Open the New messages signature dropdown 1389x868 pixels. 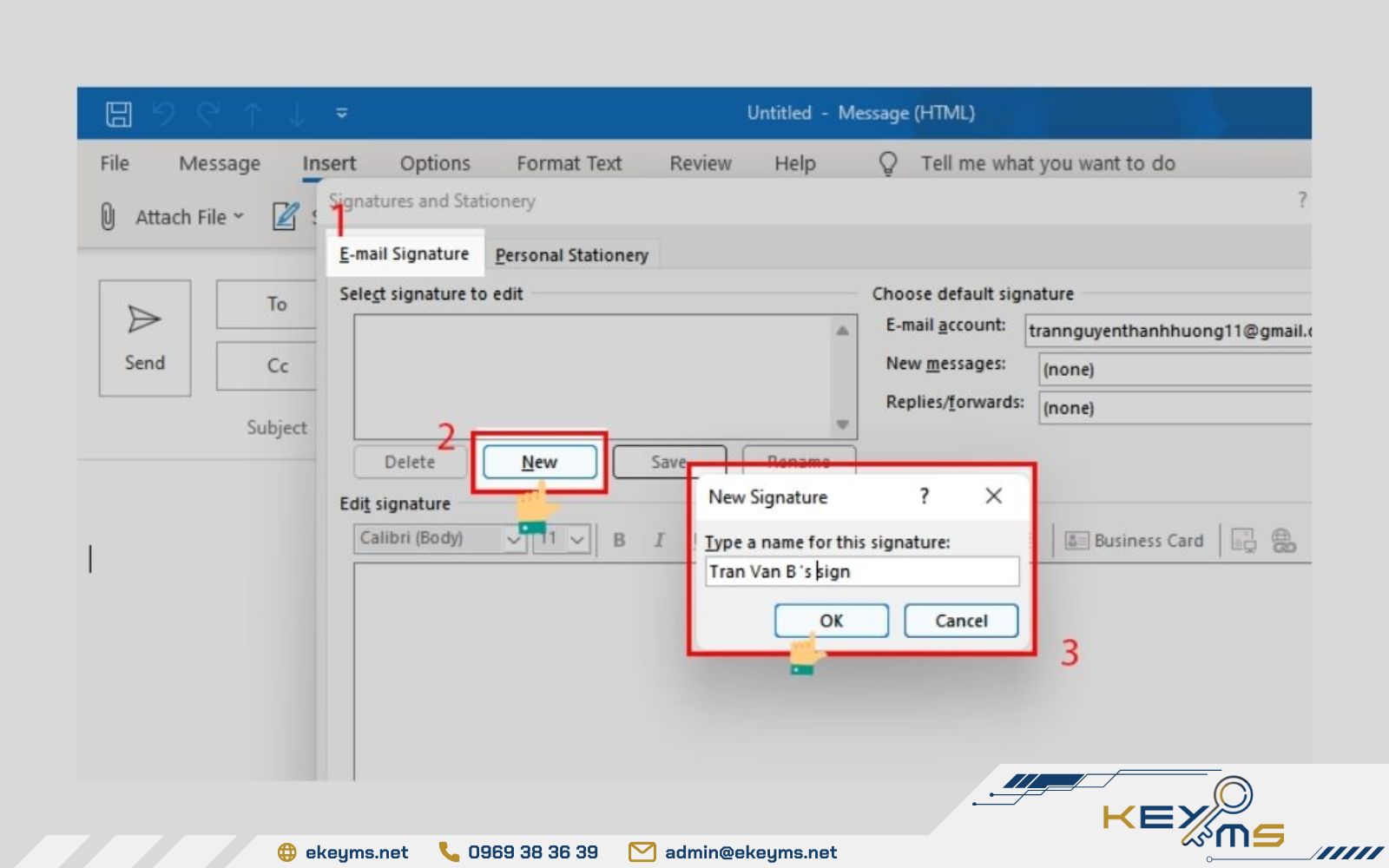coord(1175,369)
